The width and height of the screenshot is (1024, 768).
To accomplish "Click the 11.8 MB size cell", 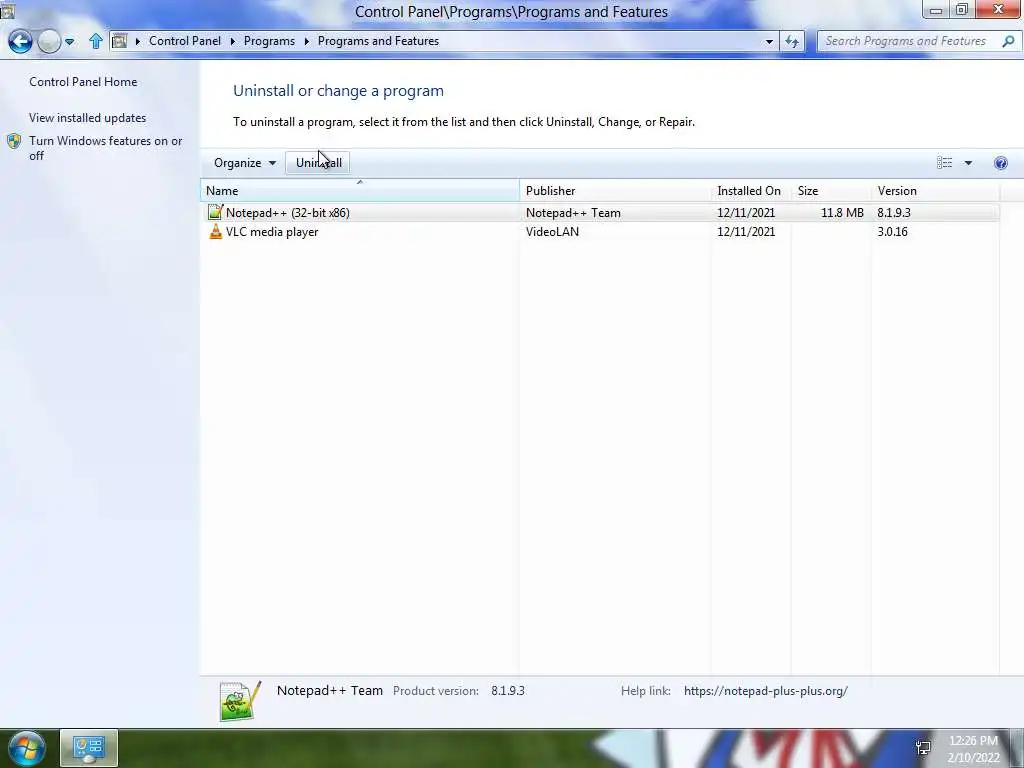I will pos(842,213).
